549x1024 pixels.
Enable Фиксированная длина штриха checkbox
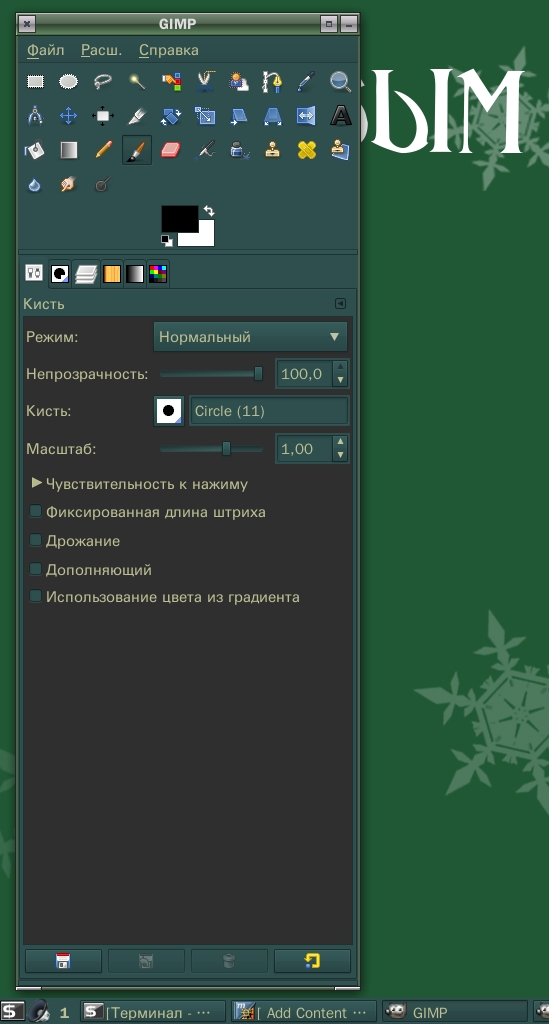click(36, 511)
